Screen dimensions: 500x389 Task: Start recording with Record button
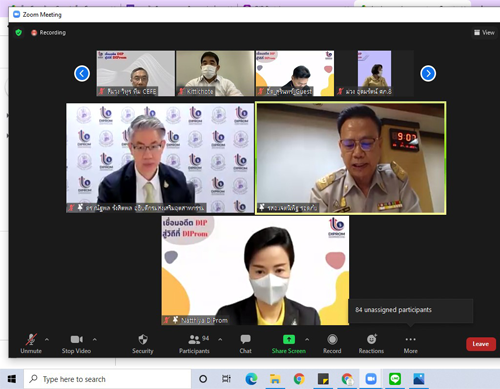pyautogui.click(x=332, y=344)
